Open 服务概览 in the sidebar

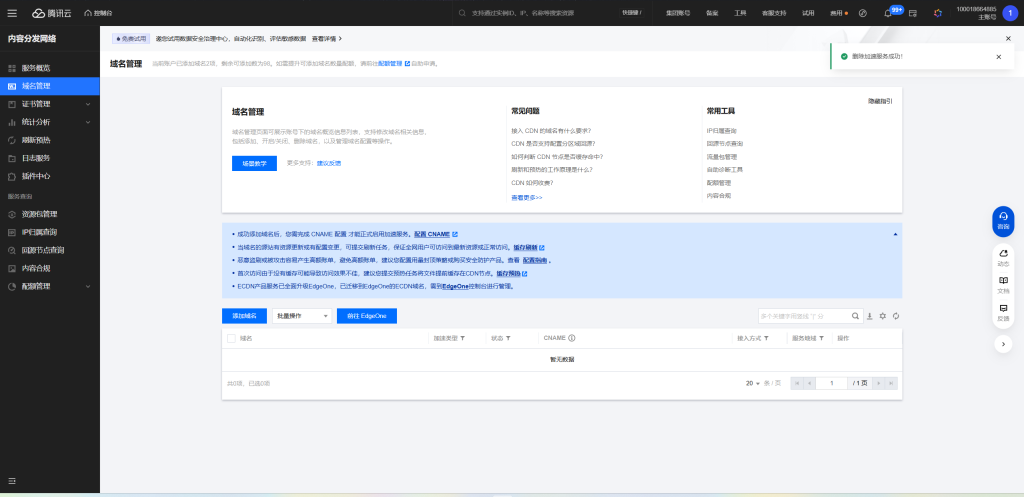click(50, 68)
